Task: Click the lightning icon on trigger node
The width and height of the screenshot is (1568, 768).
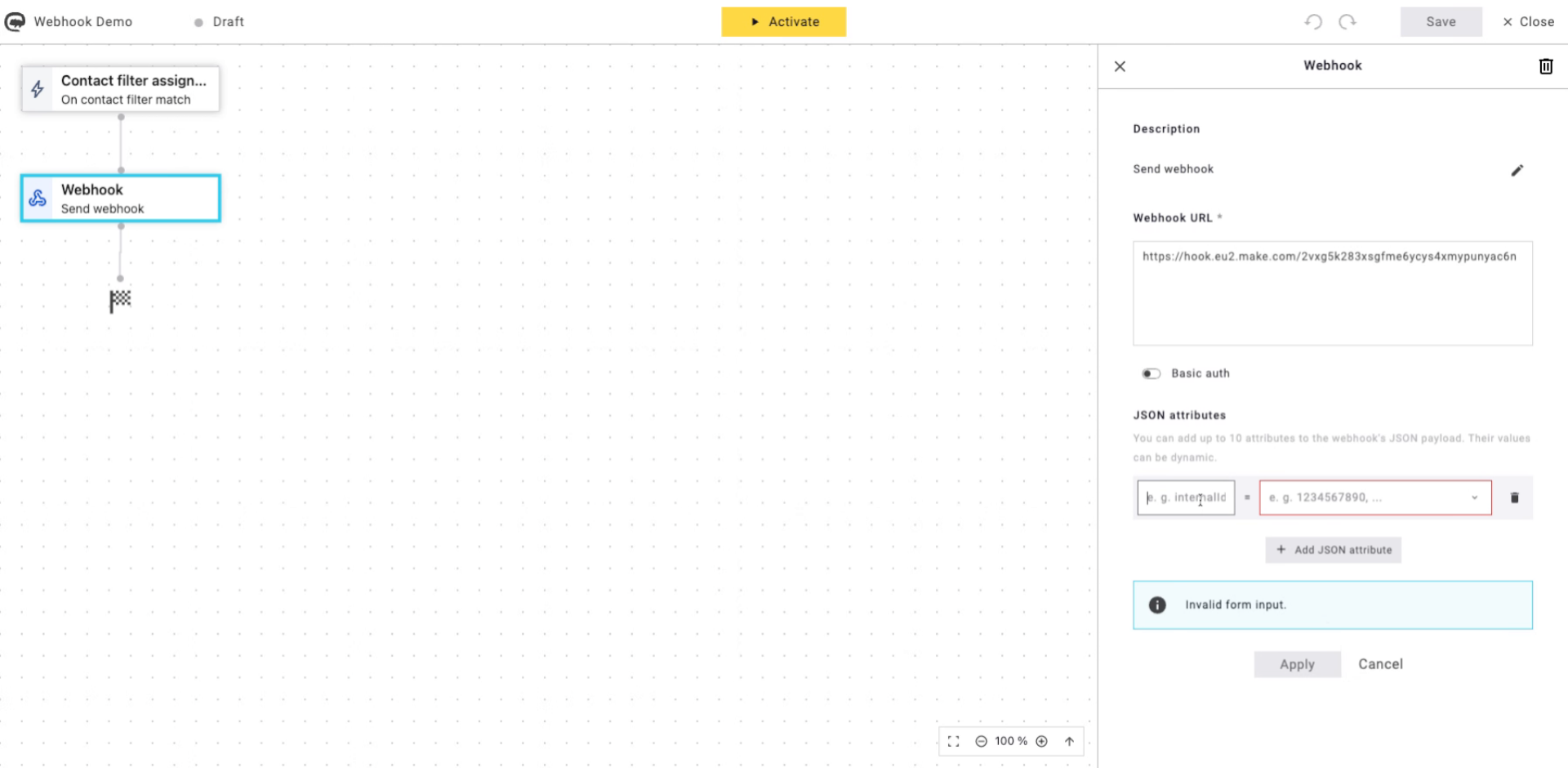Action: [37, 89]
